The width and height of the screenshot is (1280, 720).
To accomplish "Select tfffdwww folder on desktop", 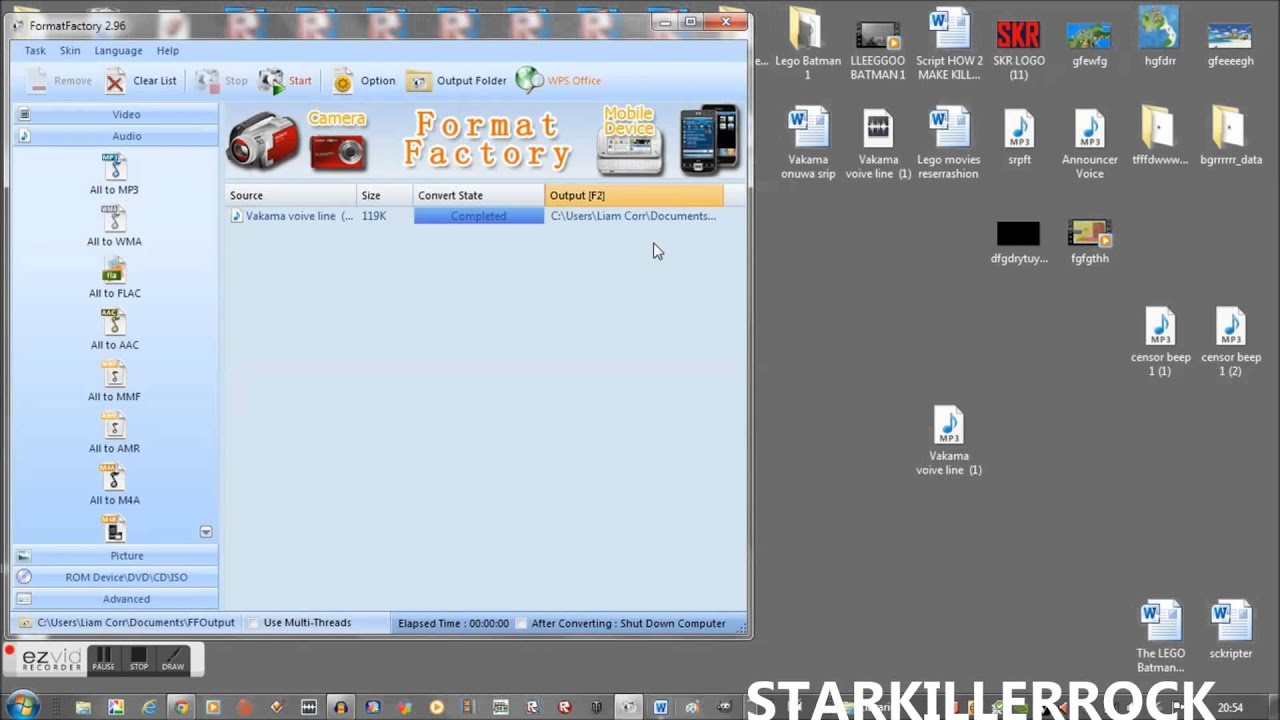I will (x=1160, y=136).
